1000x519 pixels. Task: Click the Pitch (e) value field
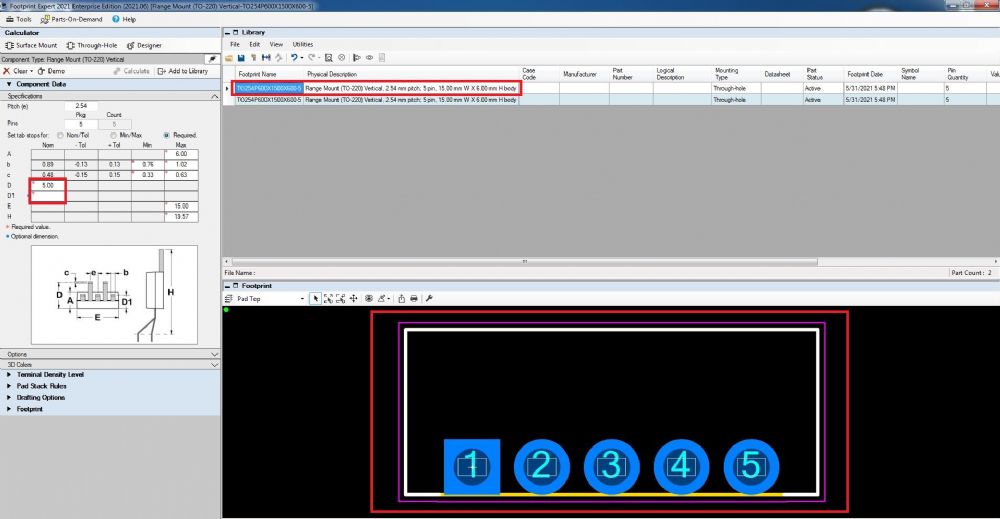[x=81, y=105]
